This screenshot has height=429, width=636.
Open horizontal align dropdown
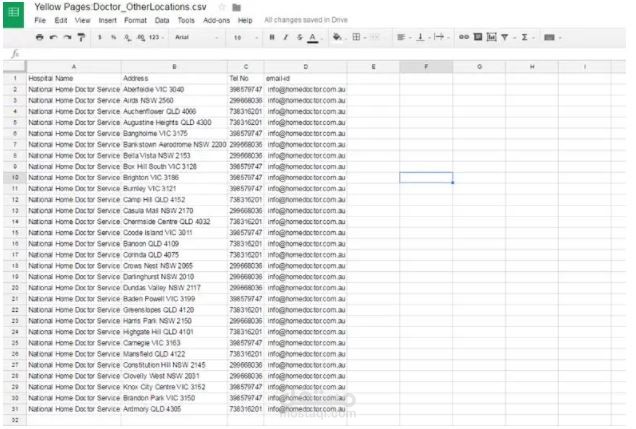[404, 37]
